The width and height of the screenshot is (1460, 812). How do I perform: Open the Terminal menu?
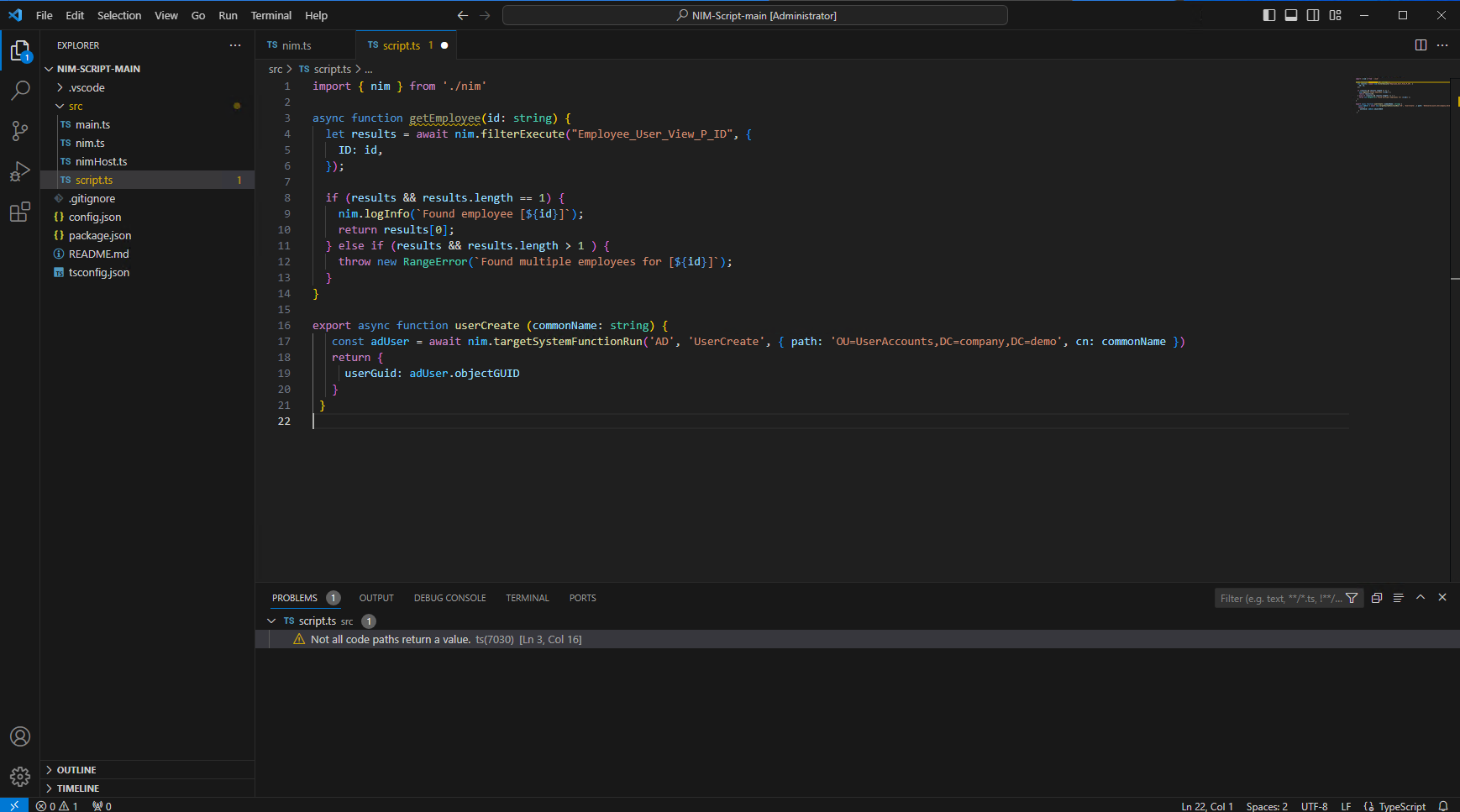coord(270,15)
